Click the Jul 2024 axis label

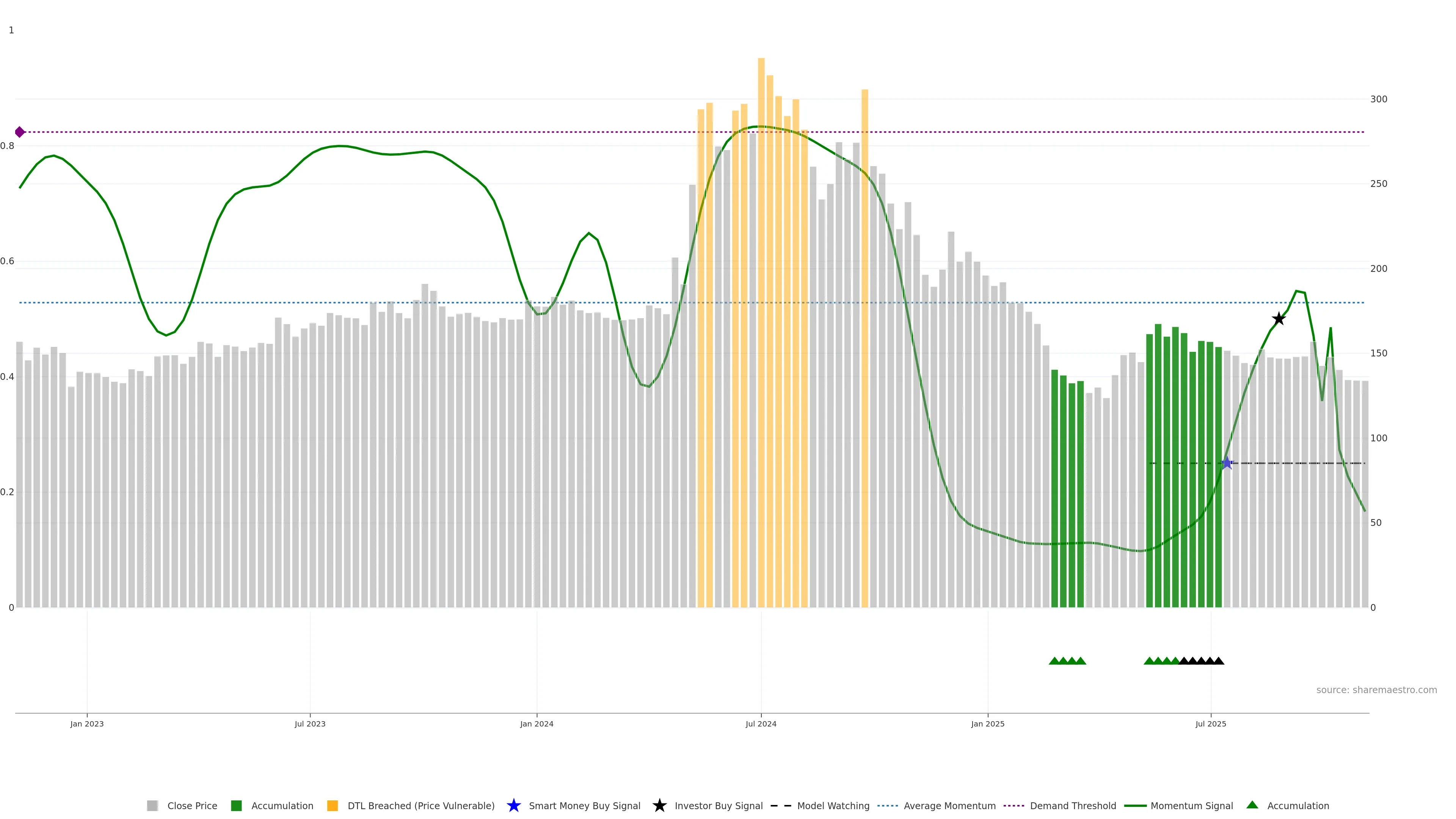761,723
